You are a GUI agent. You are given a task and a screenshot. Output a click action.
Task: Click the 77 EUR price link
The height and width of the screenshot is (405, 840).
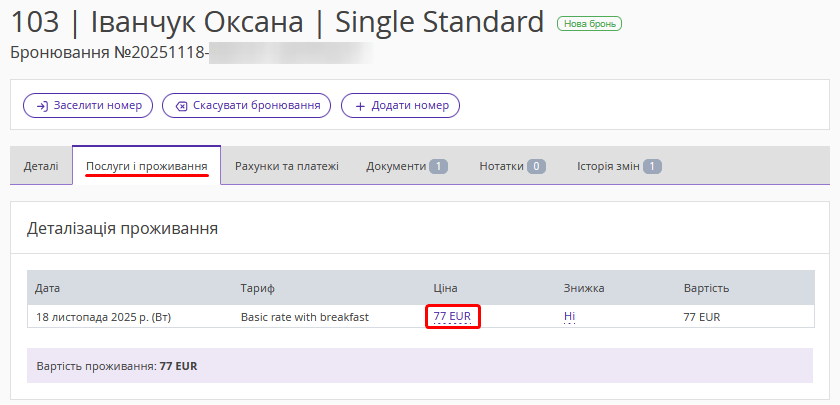click(x=452, y=317)
